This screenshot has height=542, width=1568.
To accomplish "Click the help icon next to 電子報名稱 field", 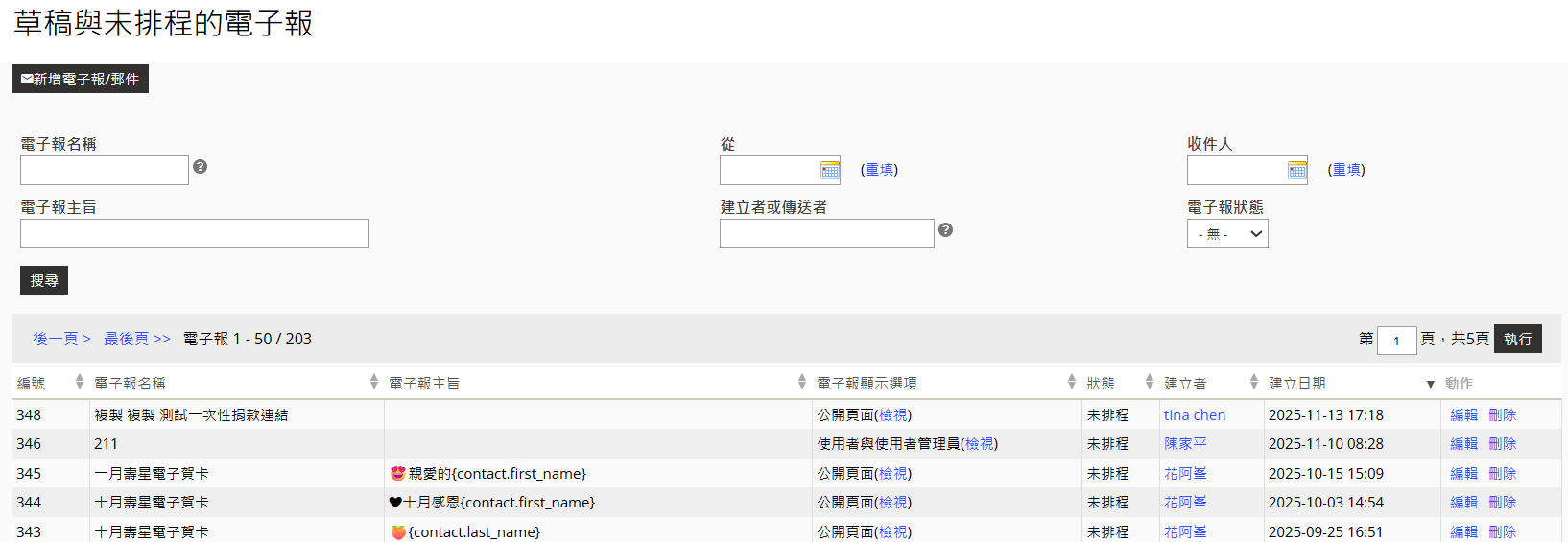I will coord(200,167).
